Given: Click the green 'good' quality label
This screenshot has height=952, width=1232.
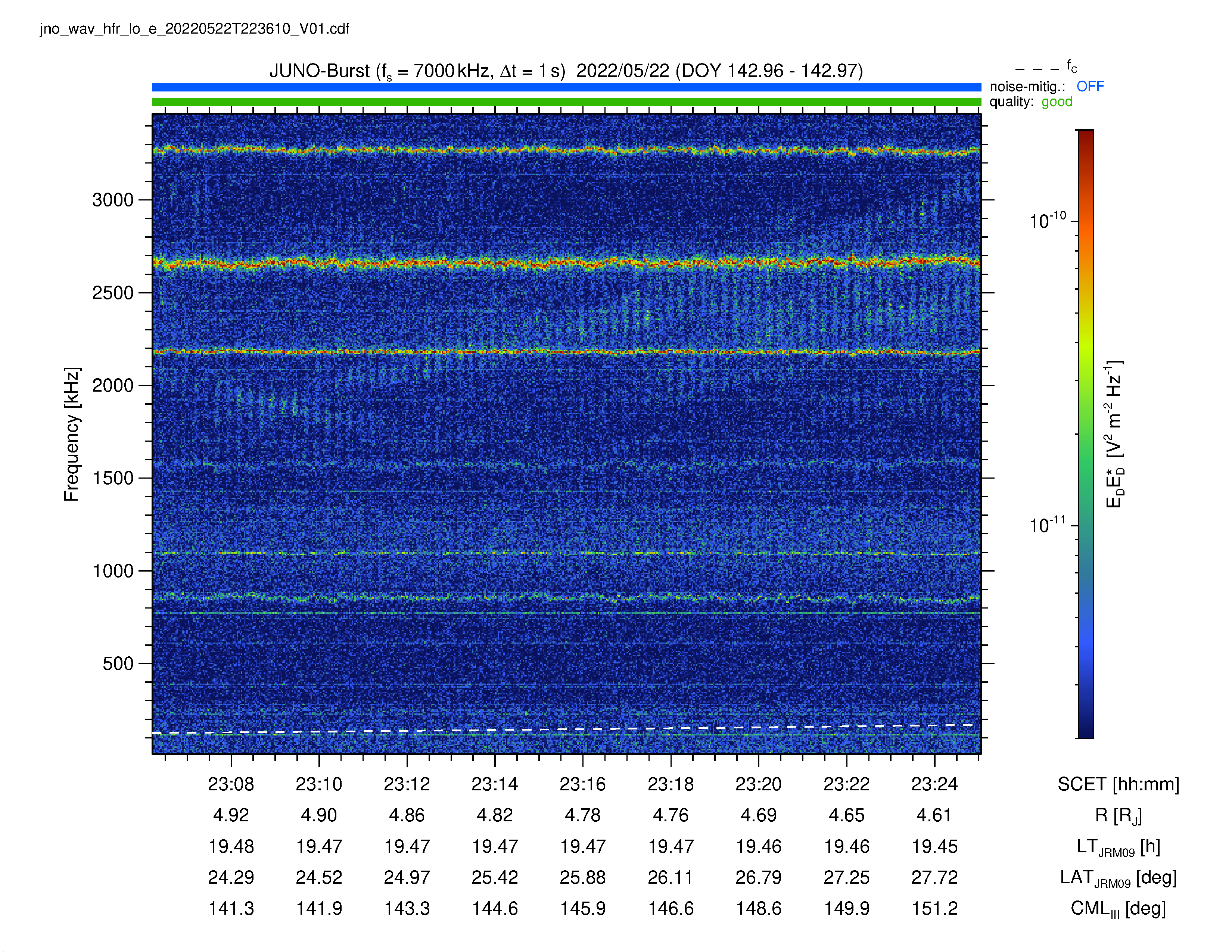Looking at the screenshot, I should (1057, 102).
